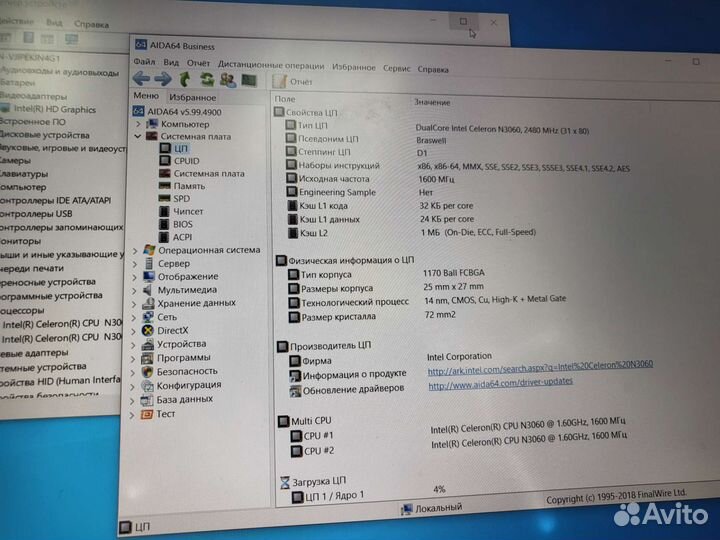Click the Хранение данных drive icon
Image resolution: width=720 pixels, height=540 pixels.
[148, 303]
